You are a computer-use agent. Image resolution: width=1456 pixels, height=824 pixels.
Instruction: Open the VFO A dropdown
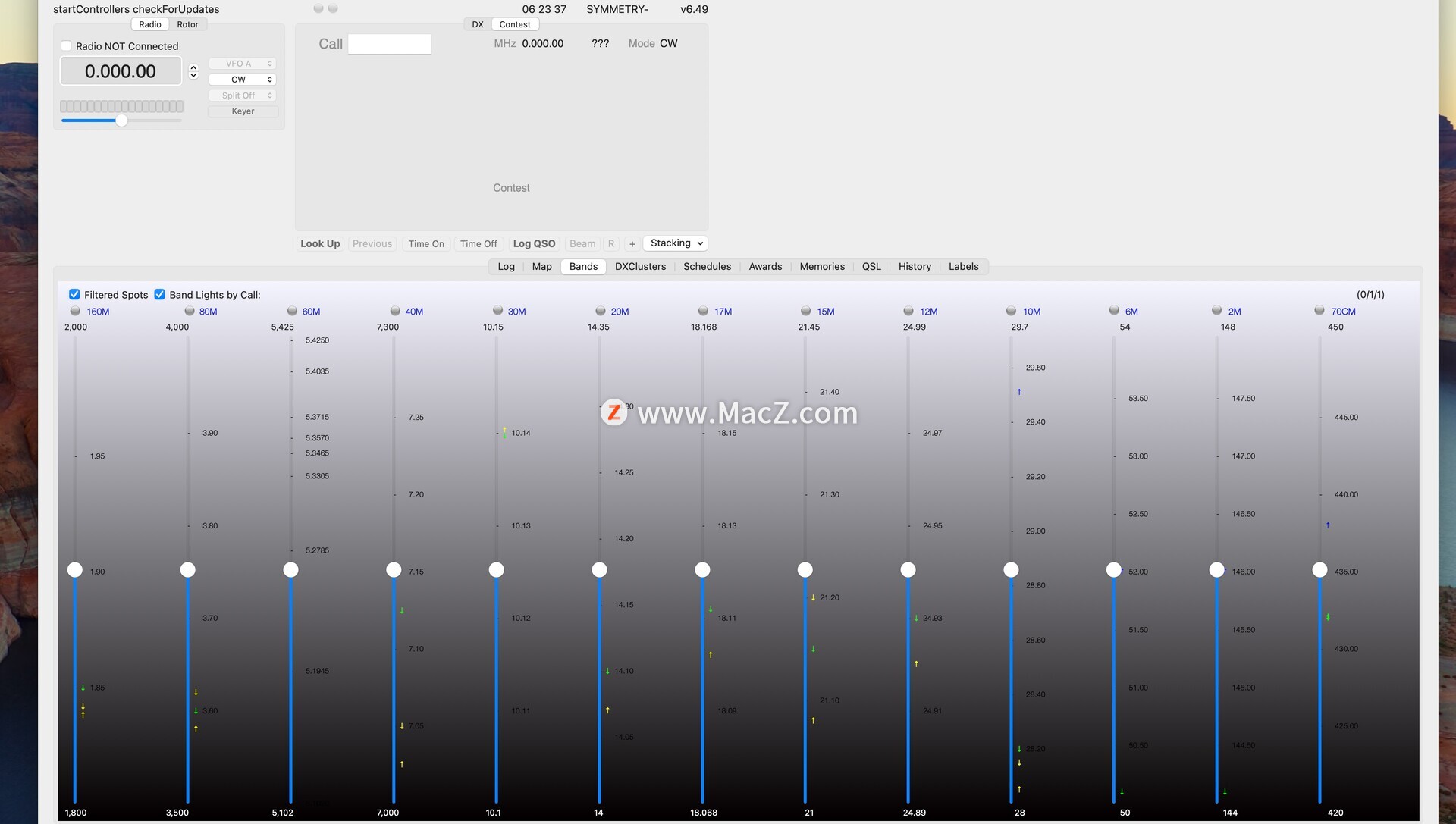(242, 64)
